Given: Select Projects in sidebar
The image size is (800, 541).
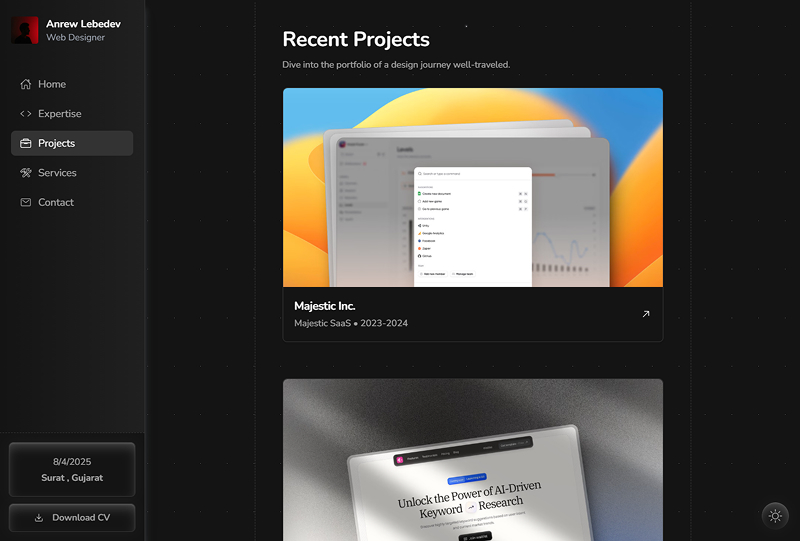Looking at the screenshot, I should (x=72, y=143).
